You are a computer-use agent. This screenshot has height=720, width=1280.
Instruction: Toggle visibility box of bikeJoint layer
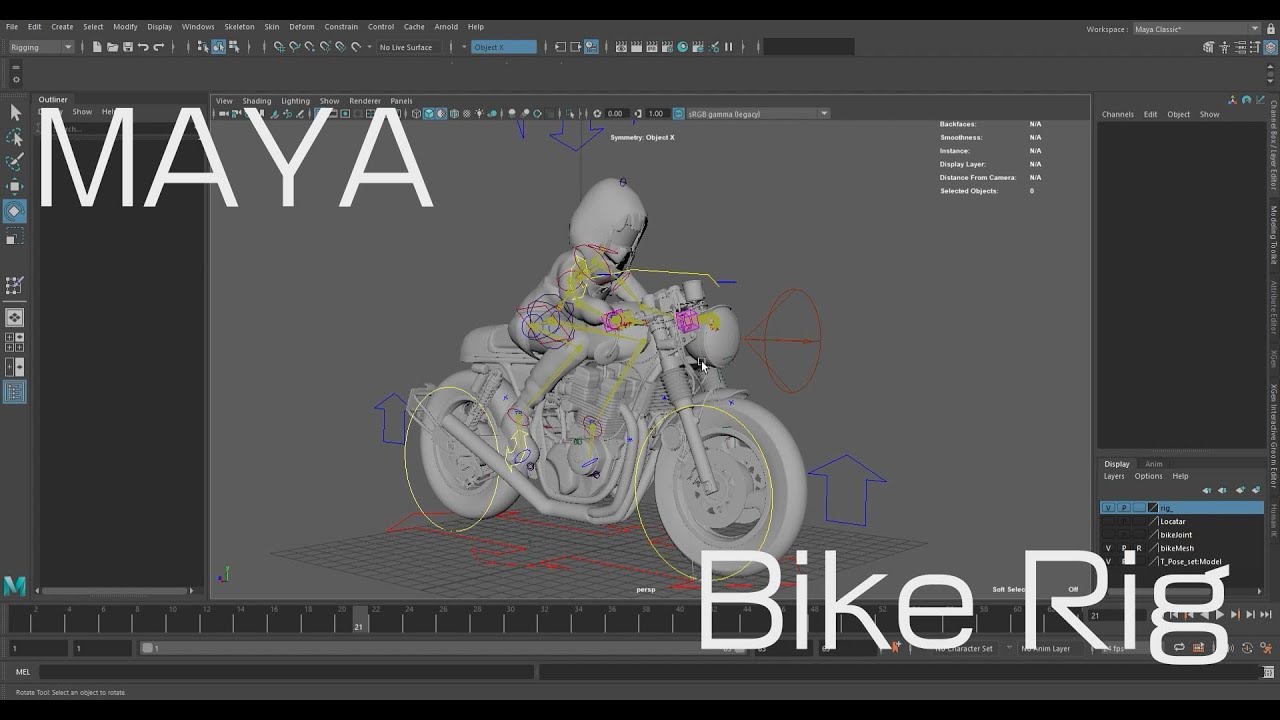coord(1108,535)
